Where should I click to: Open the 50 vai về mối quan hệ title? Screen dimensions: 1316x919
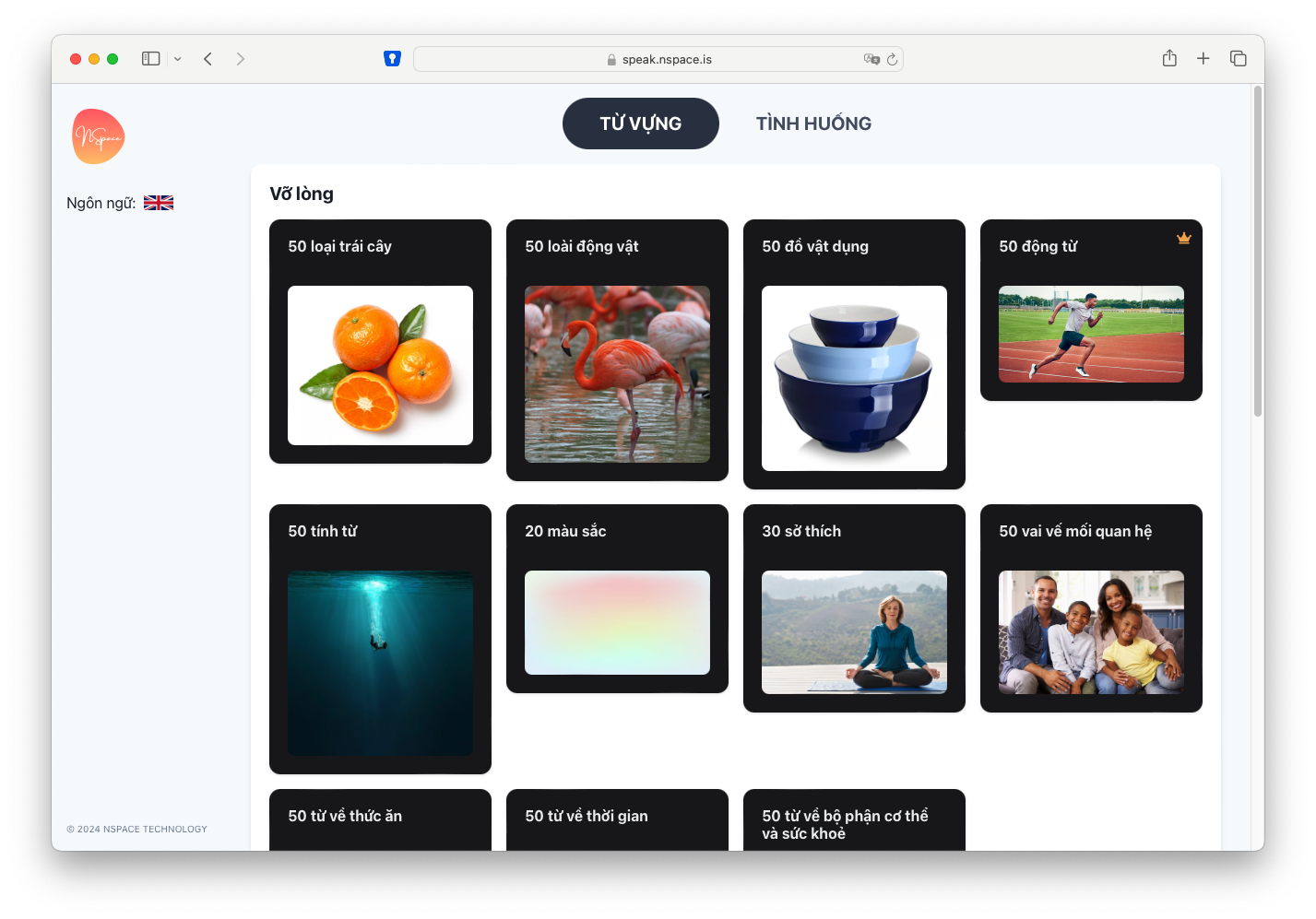[1075, 531]
